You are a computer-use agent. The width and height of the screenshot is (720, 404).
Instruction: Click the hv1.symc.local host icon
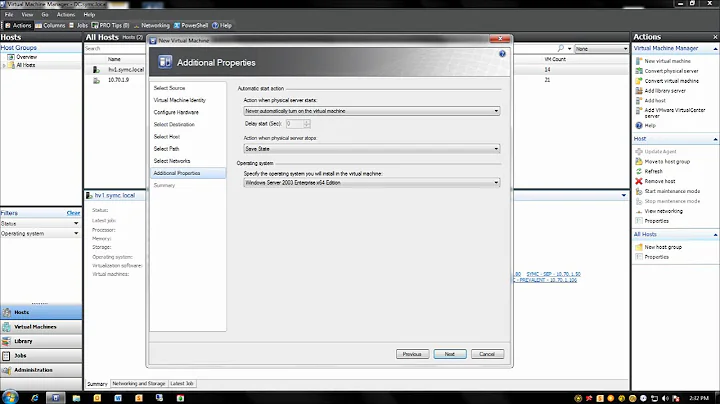96,69
